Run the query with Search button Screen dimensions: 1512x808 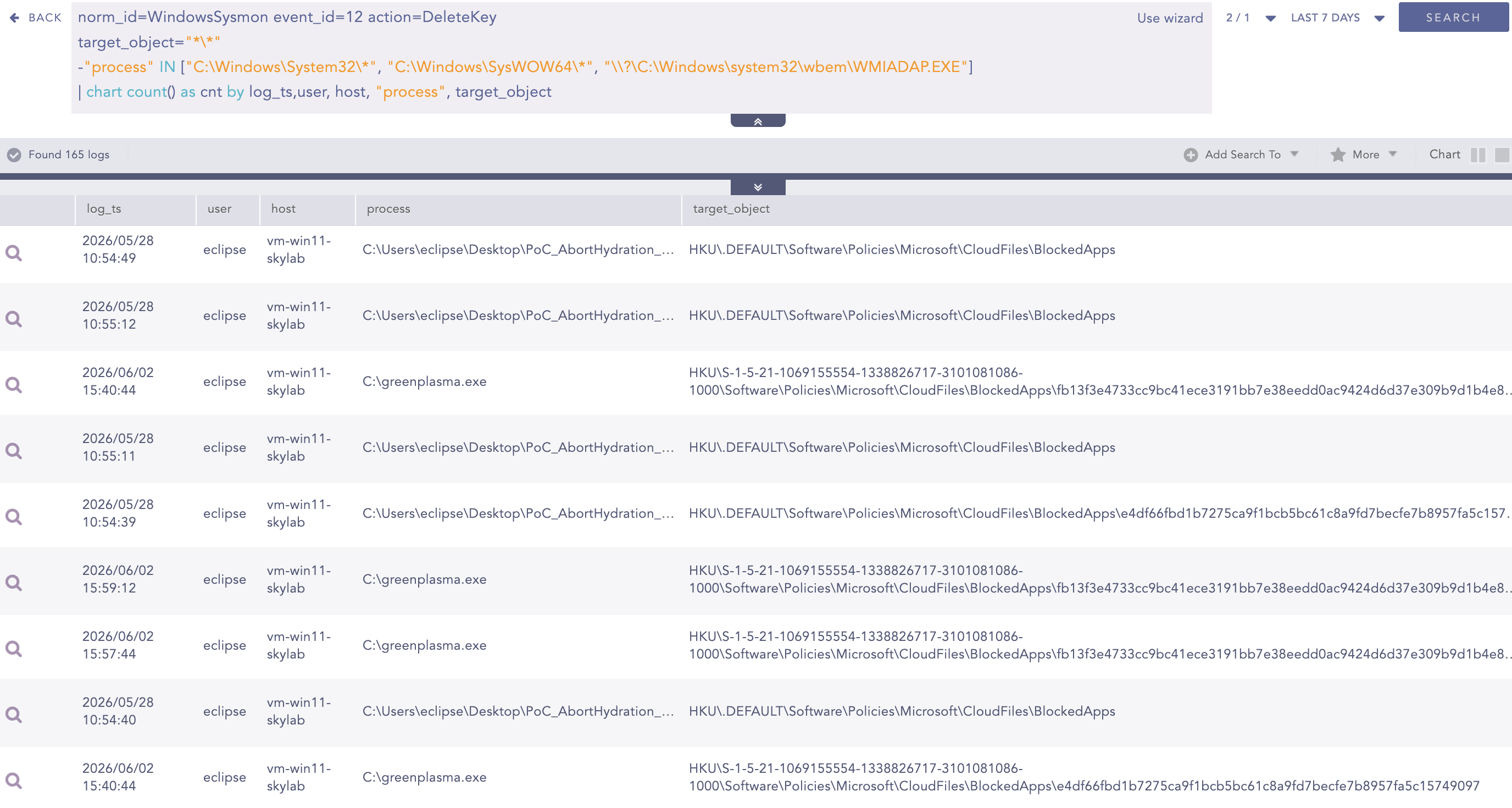tap(1453, 18)
